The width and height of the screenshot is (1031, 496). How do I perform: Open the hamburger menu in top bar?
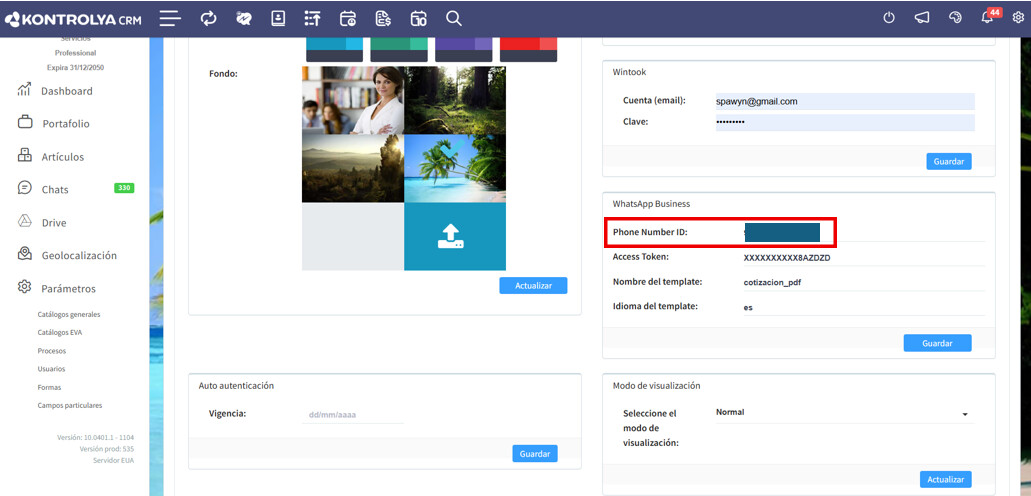coord(170,18)
